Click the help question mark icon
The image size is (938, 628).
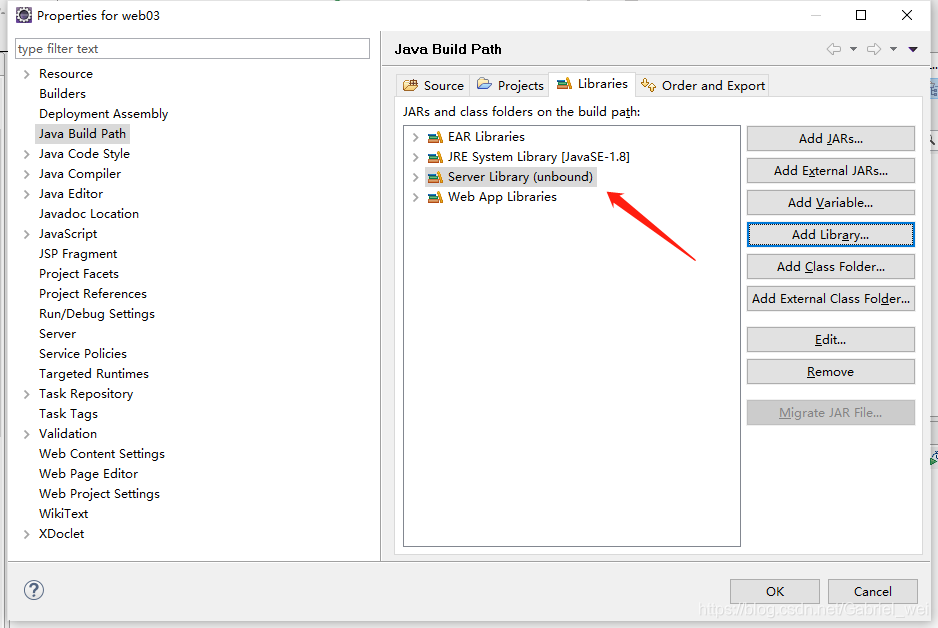point(34,590)
